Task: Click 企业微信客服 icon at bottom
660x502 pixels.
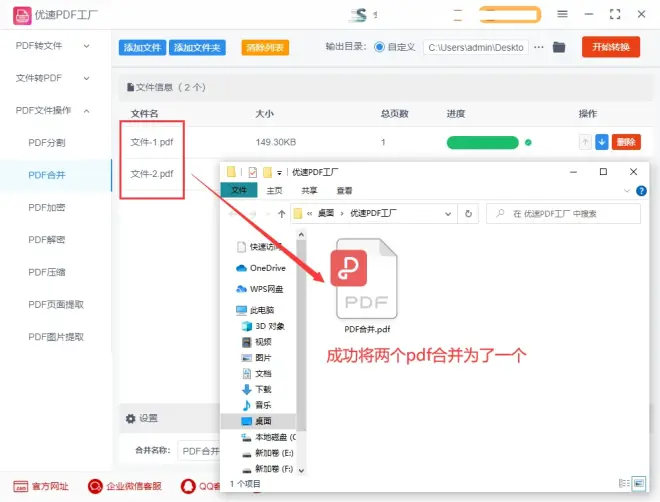Action: [x=95, y=486]
